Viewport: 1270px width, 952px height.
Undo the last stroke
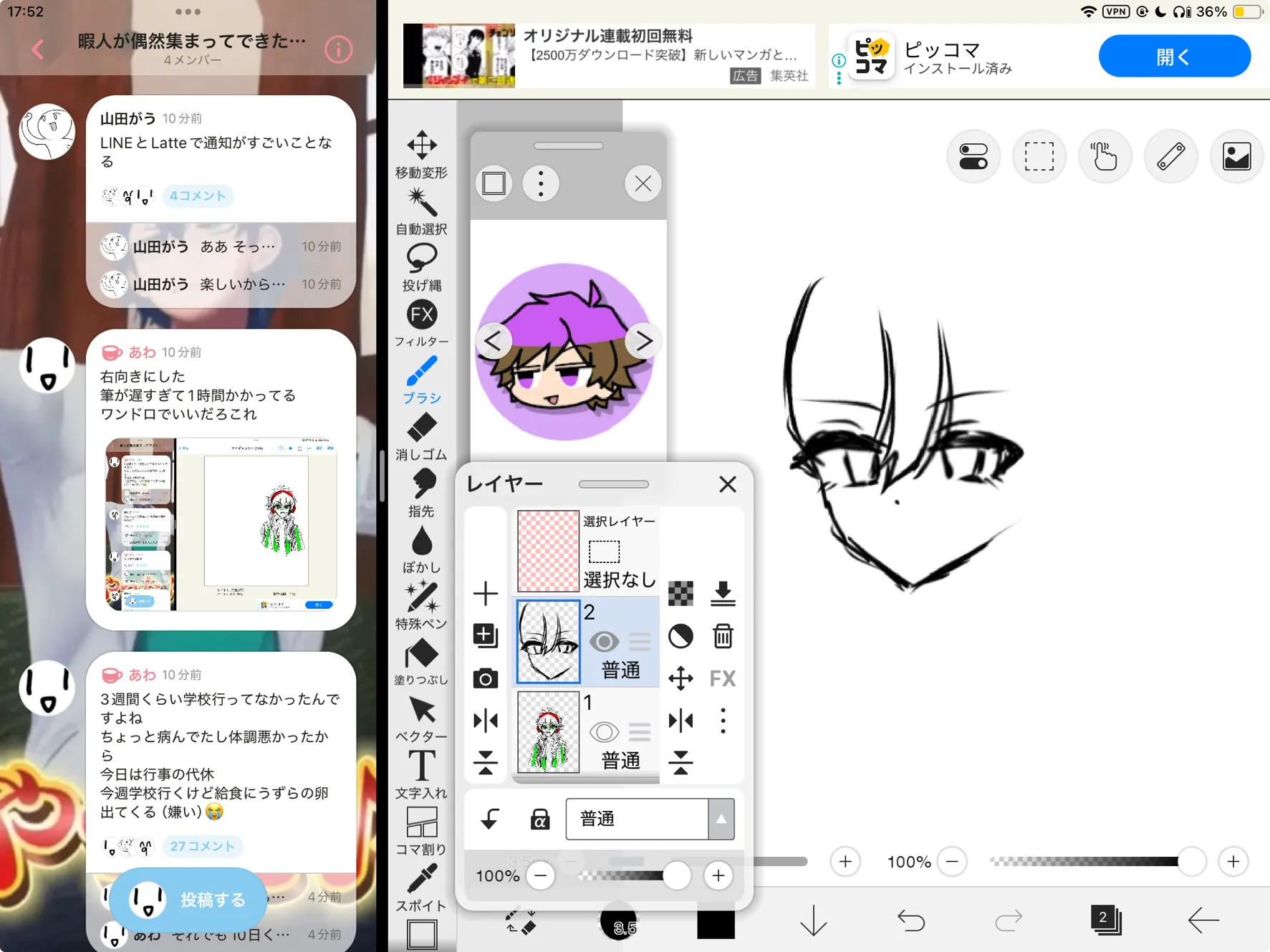[x=910, y=920]
